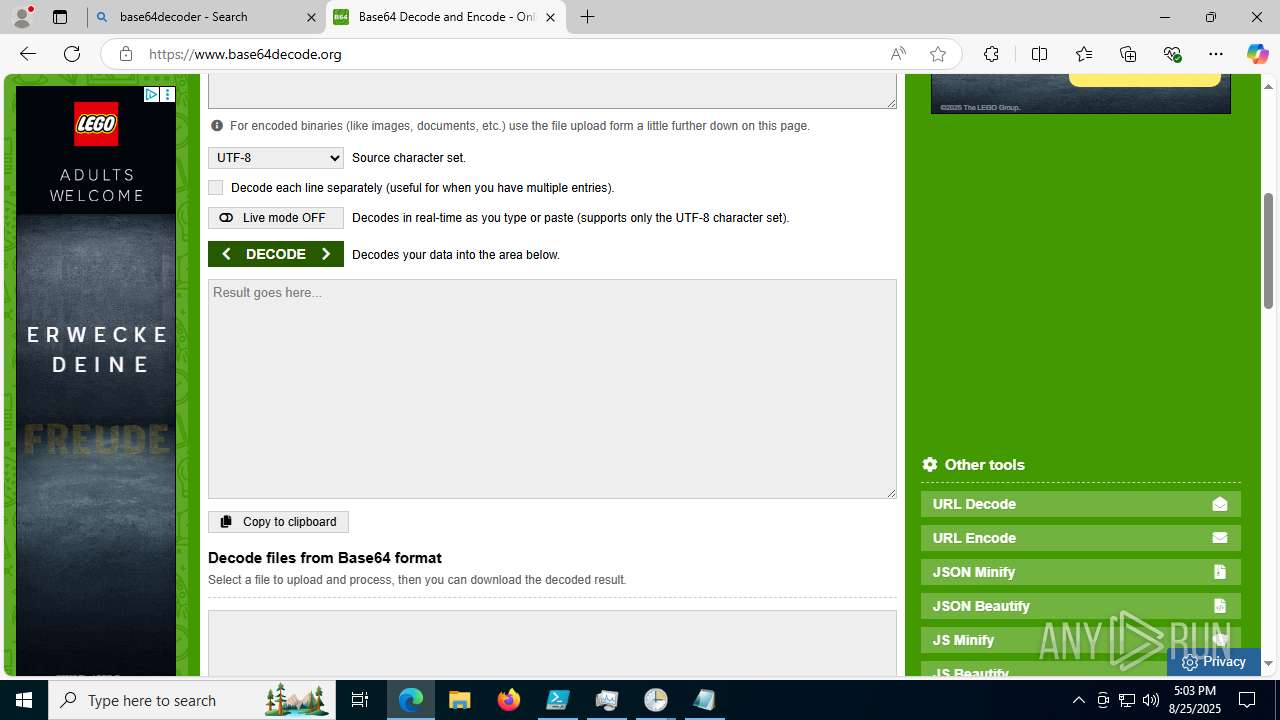Click in the Result goes here textarea
1280x720 pixels.
click(552, 389)
